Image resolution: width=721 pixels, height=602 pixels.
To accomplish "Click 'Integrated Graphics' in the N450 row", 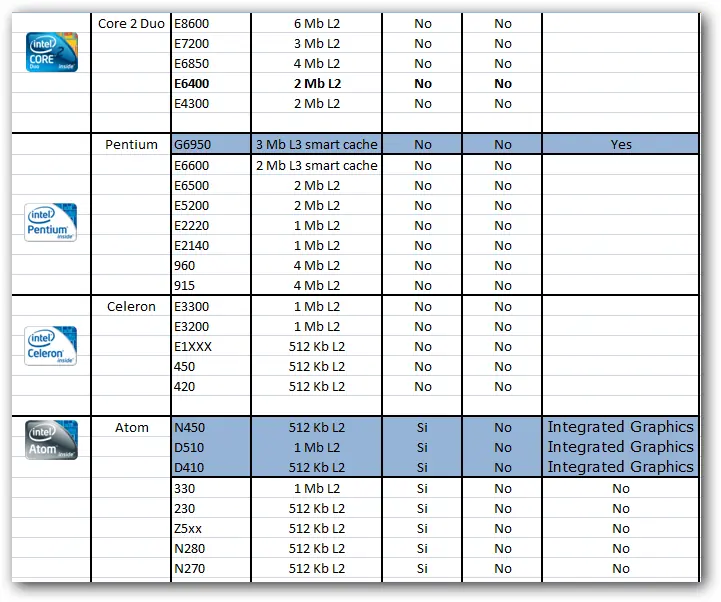I will coord(621,427).
